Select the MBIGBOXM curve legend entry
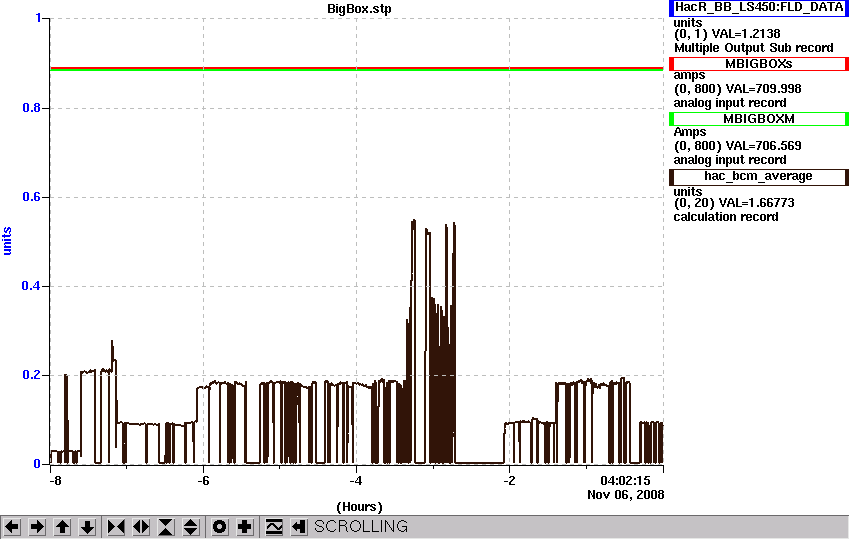849x539 pixels. click(x=759, y=119)
